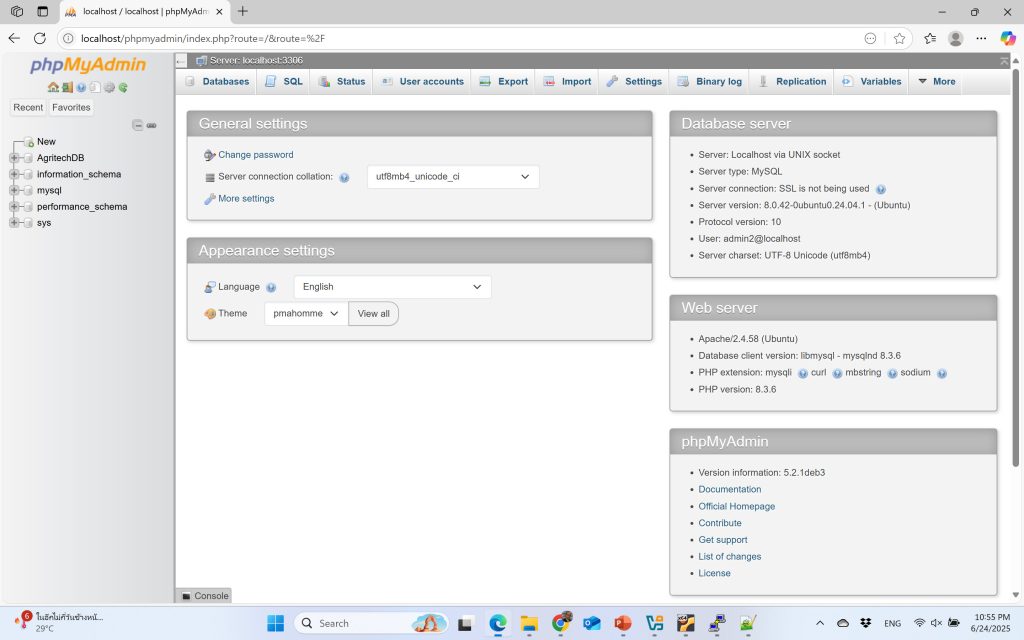Screen dimensions: 1024x640
Task: Open the More dropdown in top menu
Action: [x=937, y=82]
